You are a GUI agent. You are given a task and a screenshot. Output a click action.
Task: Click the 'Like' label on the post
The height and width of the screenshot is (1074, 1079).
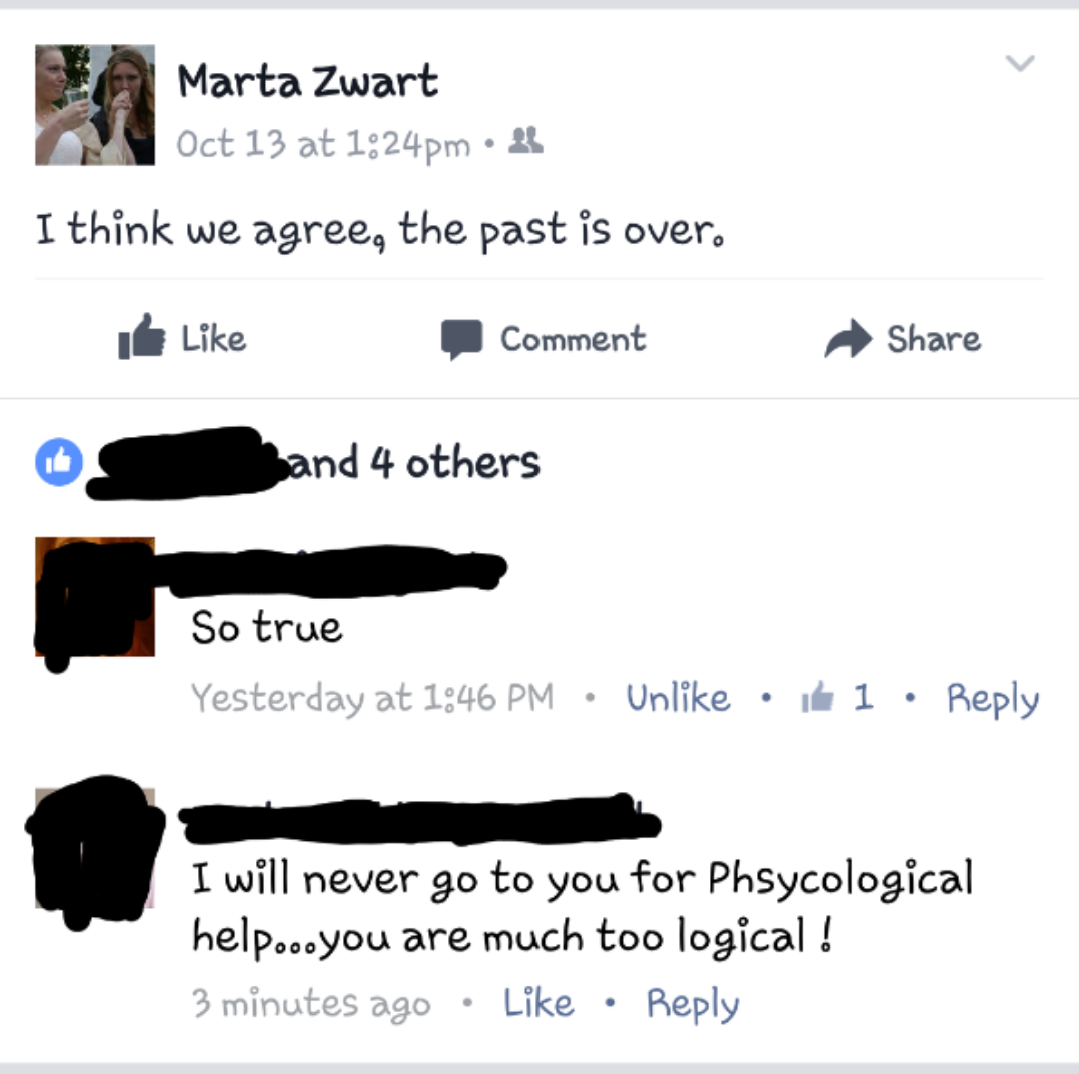pos(213,339)
